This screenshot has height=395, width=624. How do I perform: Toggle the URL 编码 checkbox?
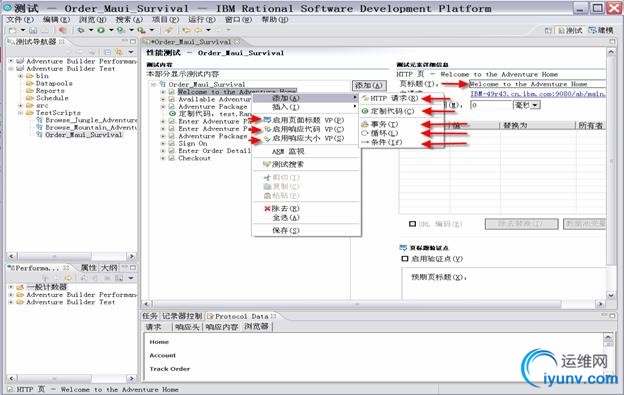[413, 224]
